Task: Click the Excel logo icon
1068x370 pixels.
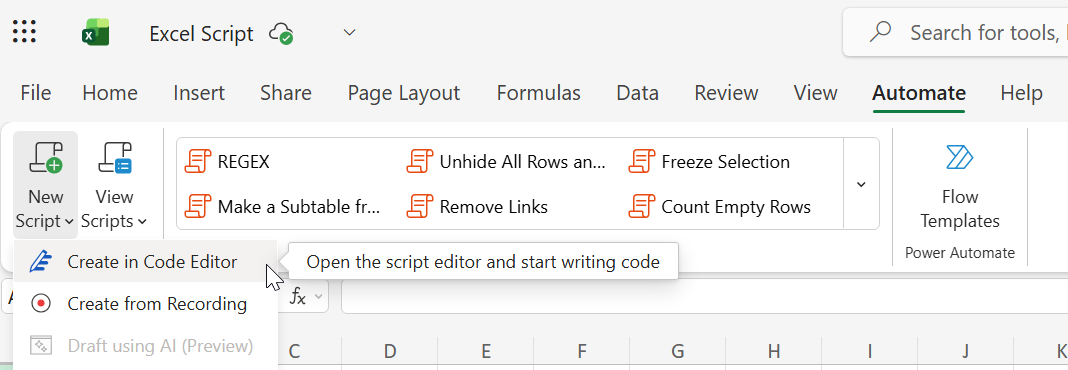Action: 95,32
